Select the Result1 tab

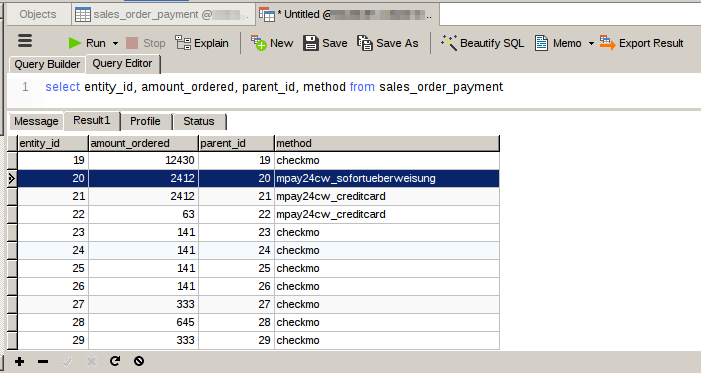coord(92,120)
